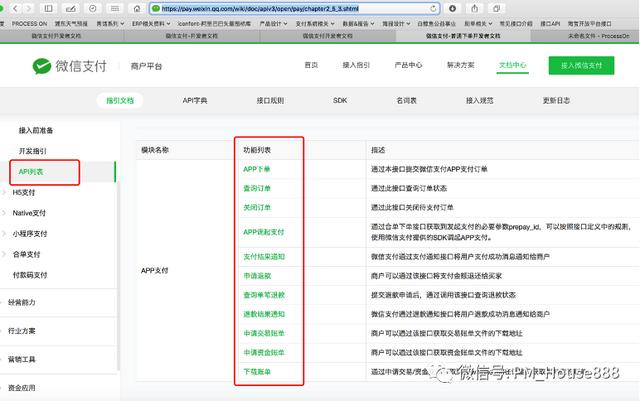This screenshot has width=640, height=401.
Task: Select the 接入规范 sub-tab
Action: pyautogui.click(x=480, y=100)
